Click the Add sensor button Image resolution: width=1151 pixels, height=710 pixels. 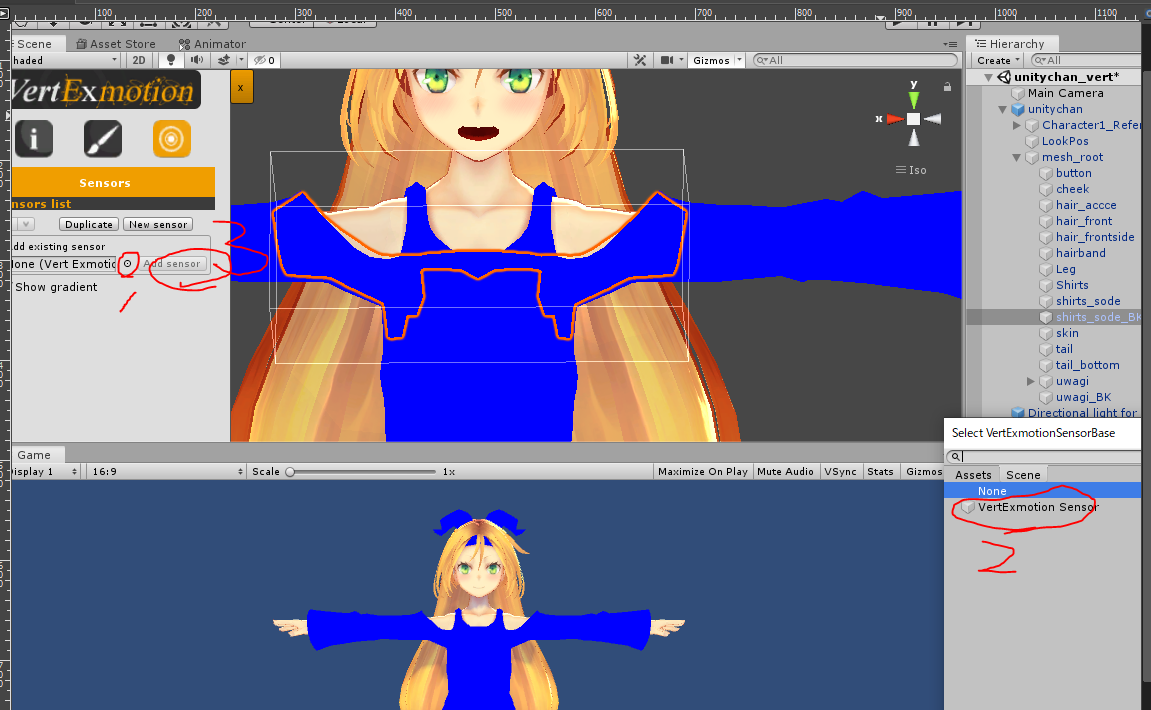pyautogui.click(x=172, y=264)
